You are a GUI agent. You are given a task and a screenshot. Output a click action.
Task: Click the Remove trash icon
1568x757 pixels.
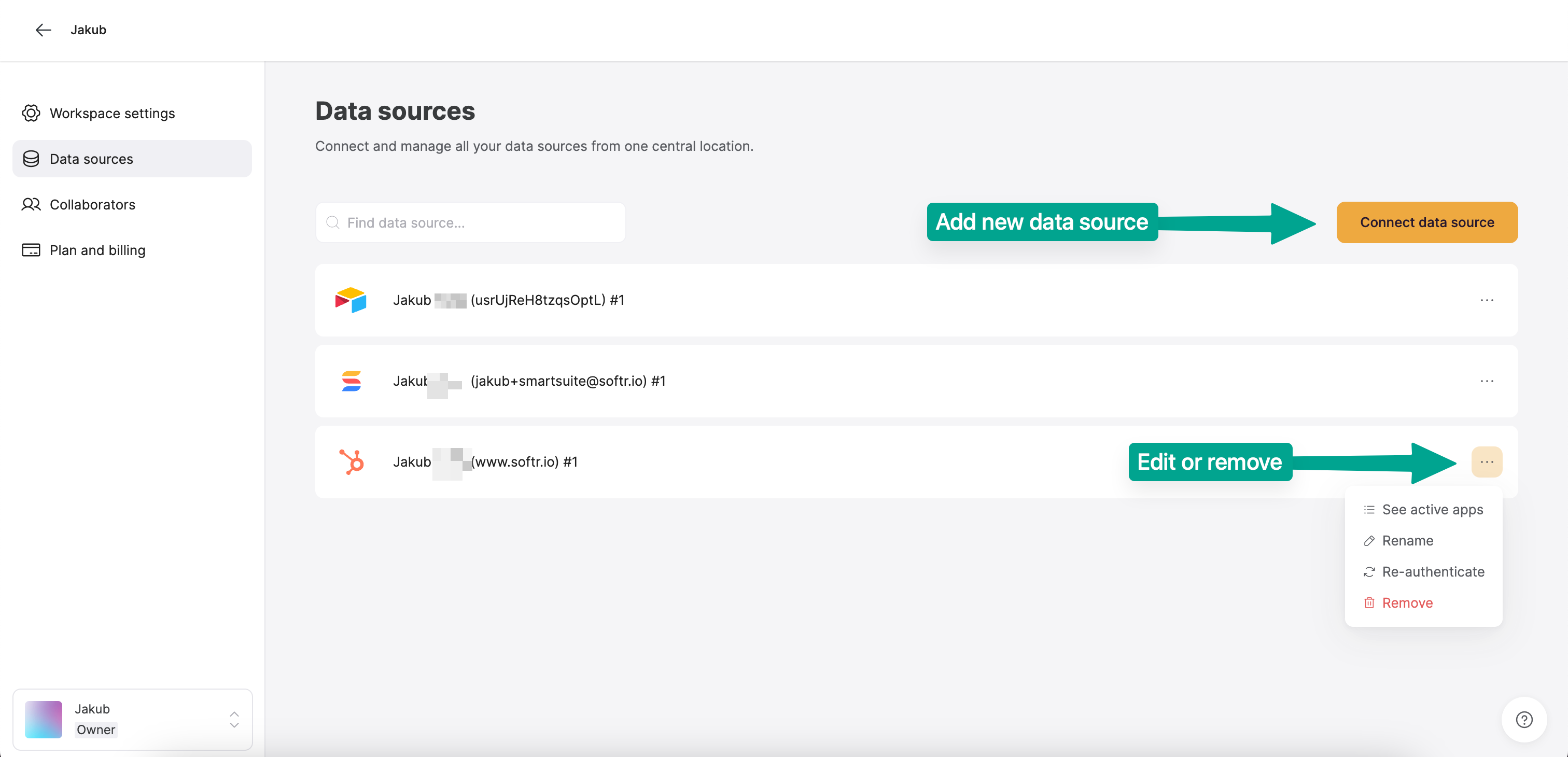[1369, 602]
